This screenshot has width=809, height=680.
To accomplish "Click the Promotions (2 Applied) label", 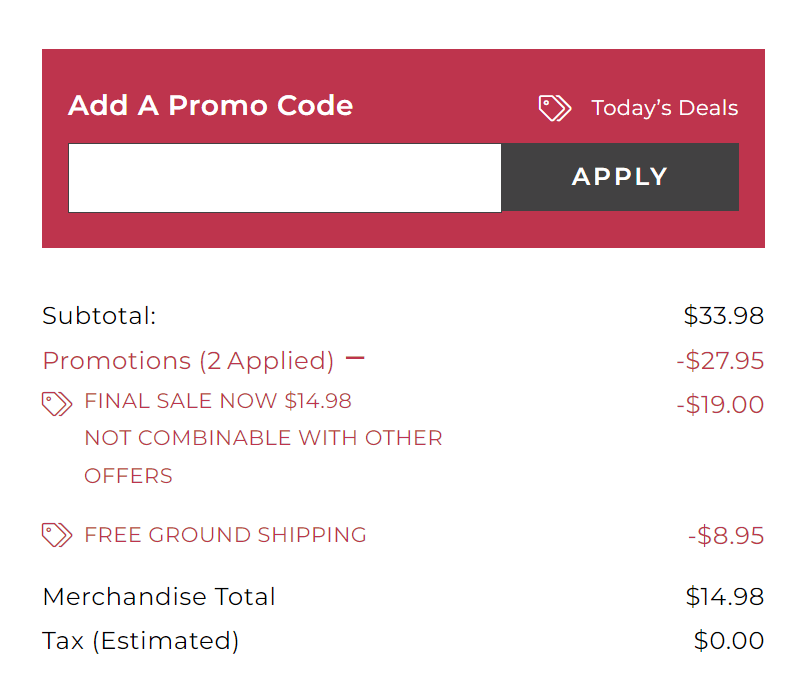I will tap(188, 361).
